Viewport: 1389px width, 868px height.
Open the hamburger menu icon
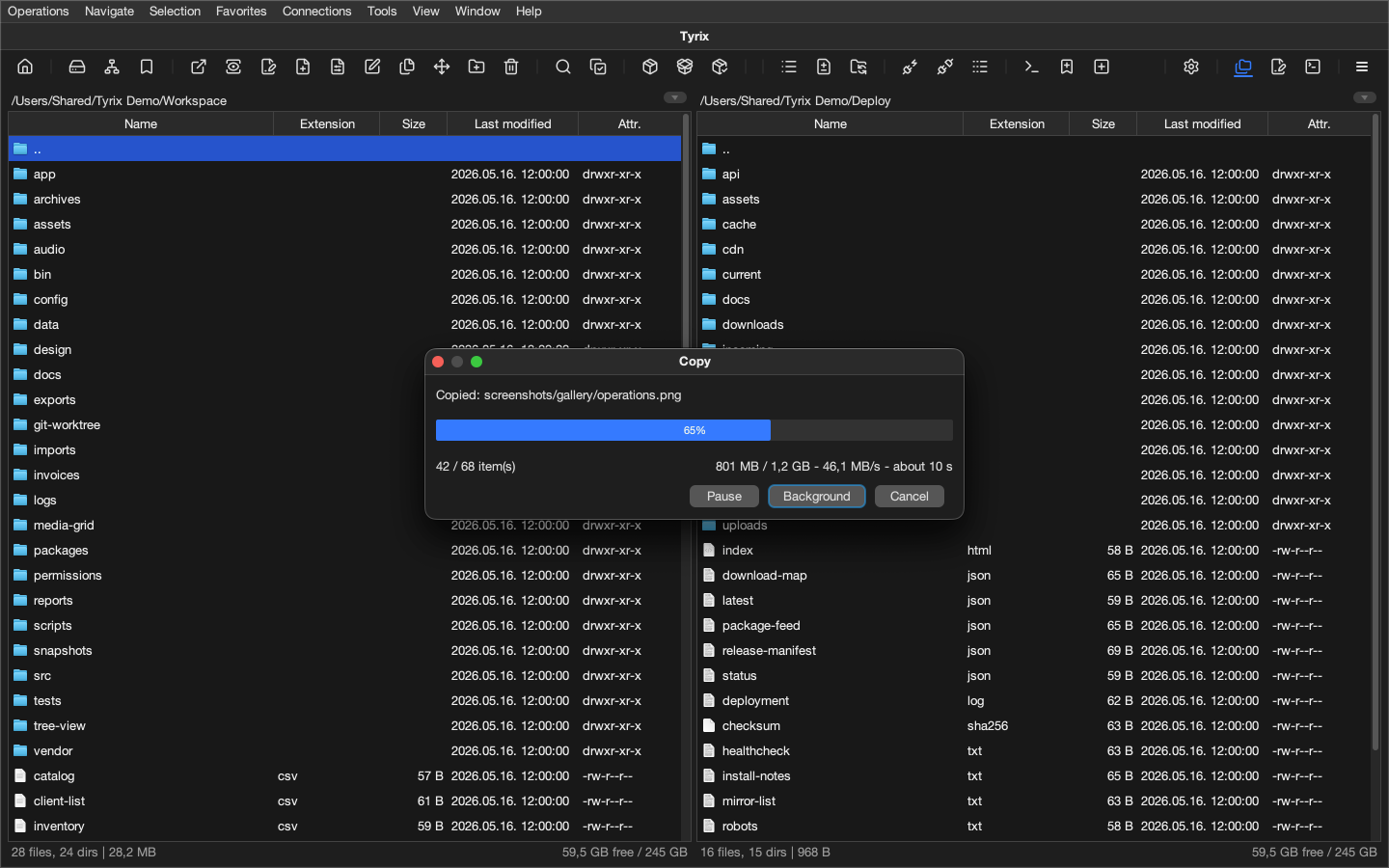[x=1362, y=67]
